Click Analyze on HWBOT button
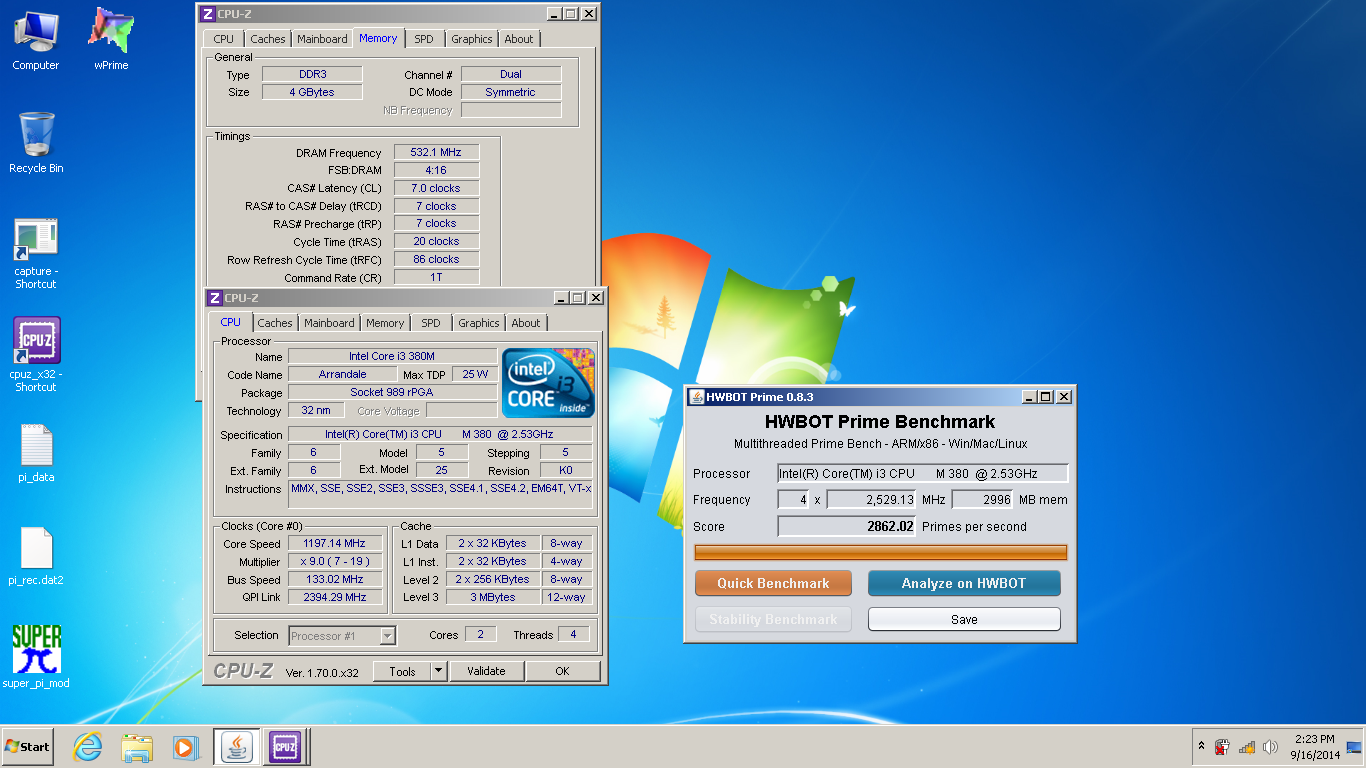 [964, 583]
